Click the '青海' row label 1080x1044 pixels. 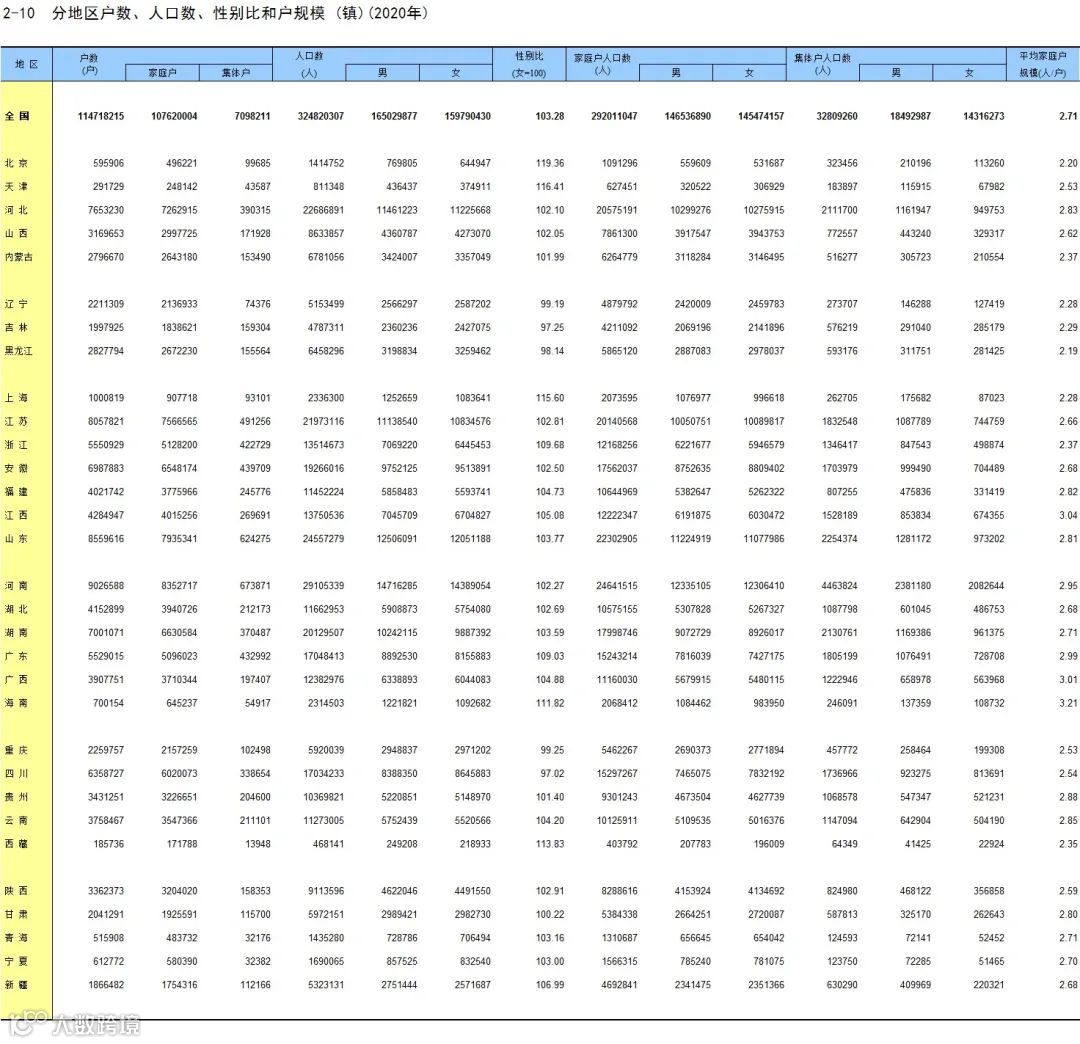pos(17,937)
